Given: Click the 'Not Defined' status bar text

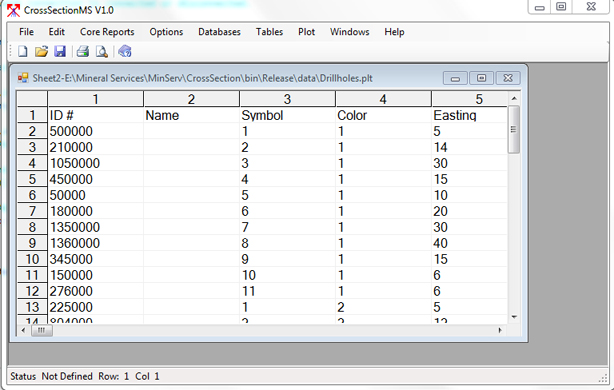Looking at the screenshot, I should [67, 376].
